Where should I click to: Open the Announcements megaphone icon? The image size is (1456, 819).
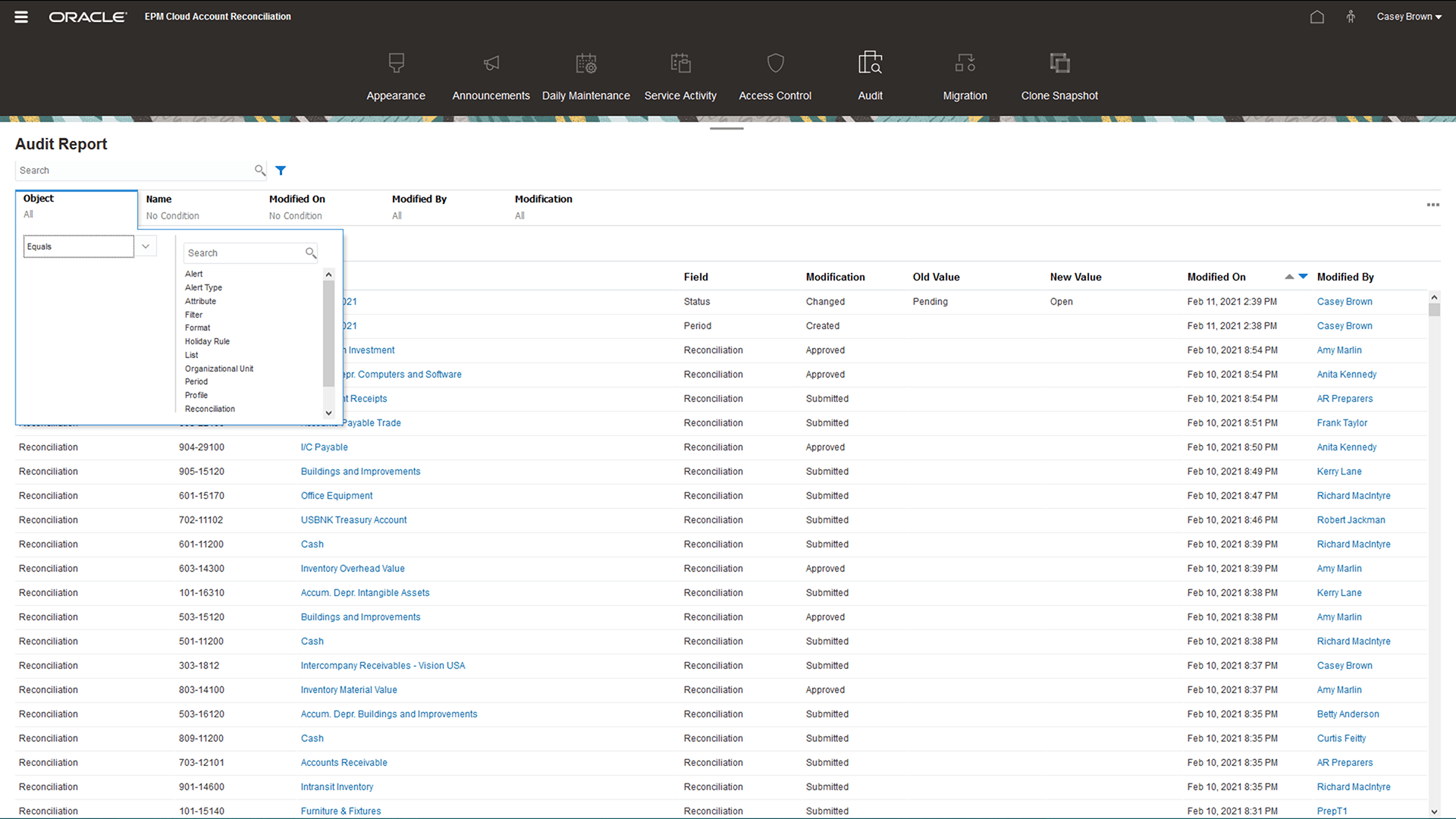point(491,63)
